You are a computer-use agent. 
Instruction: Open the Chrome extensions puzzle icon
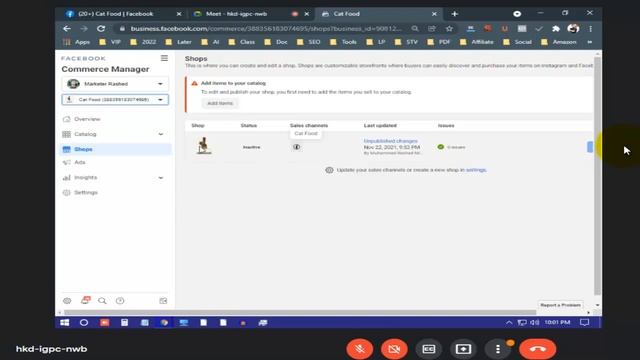point(556,29)
